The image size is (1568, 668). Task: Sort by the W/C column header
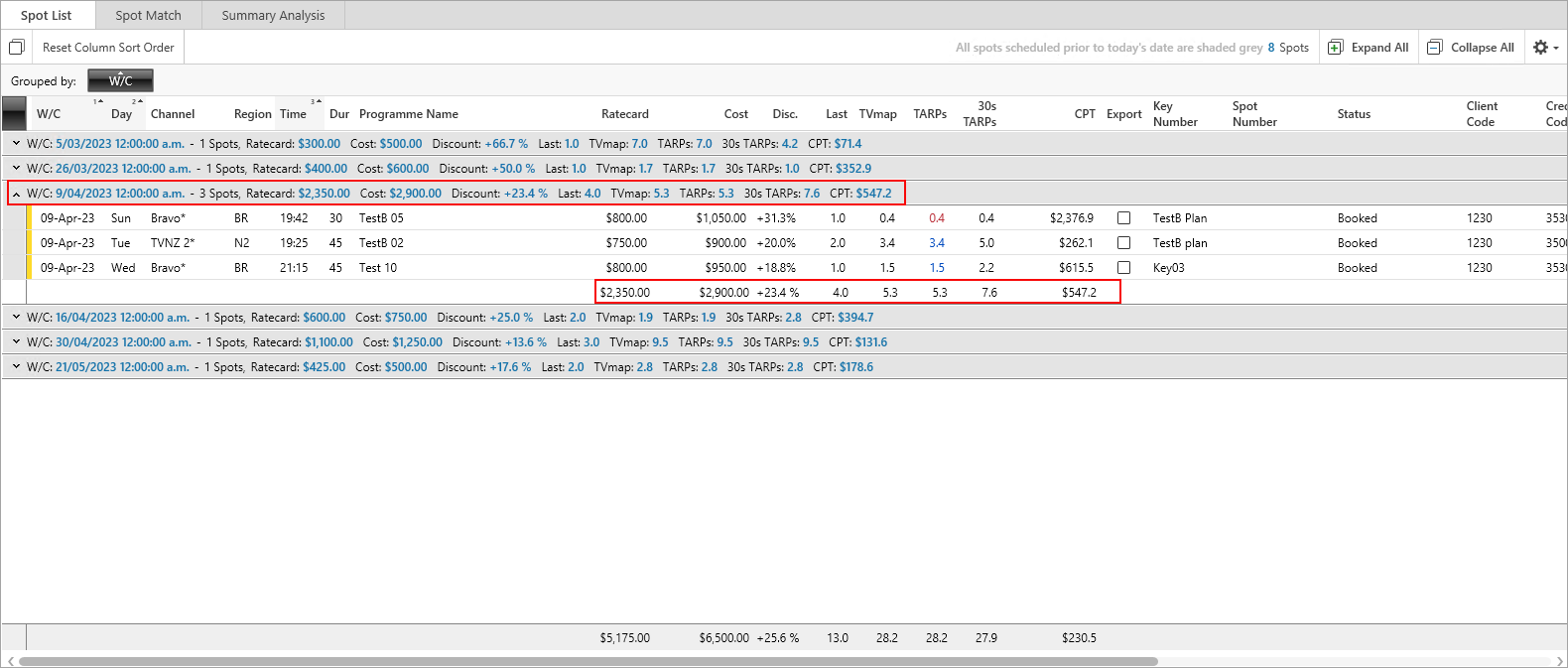tap(49, 114)
